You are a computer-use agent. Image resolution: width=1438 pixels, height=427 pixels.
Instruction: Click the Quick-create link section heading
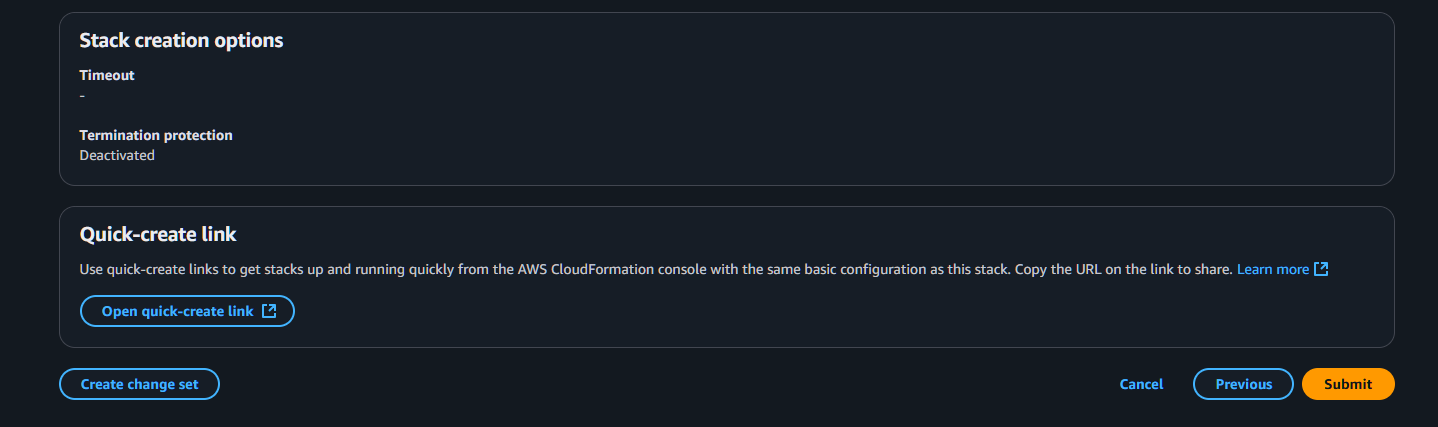tap(158, 235)
